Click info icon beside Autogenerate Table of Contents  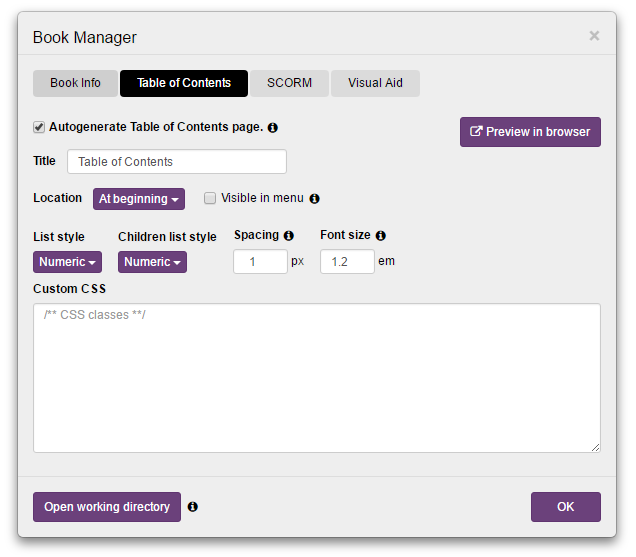pos(273,128)
